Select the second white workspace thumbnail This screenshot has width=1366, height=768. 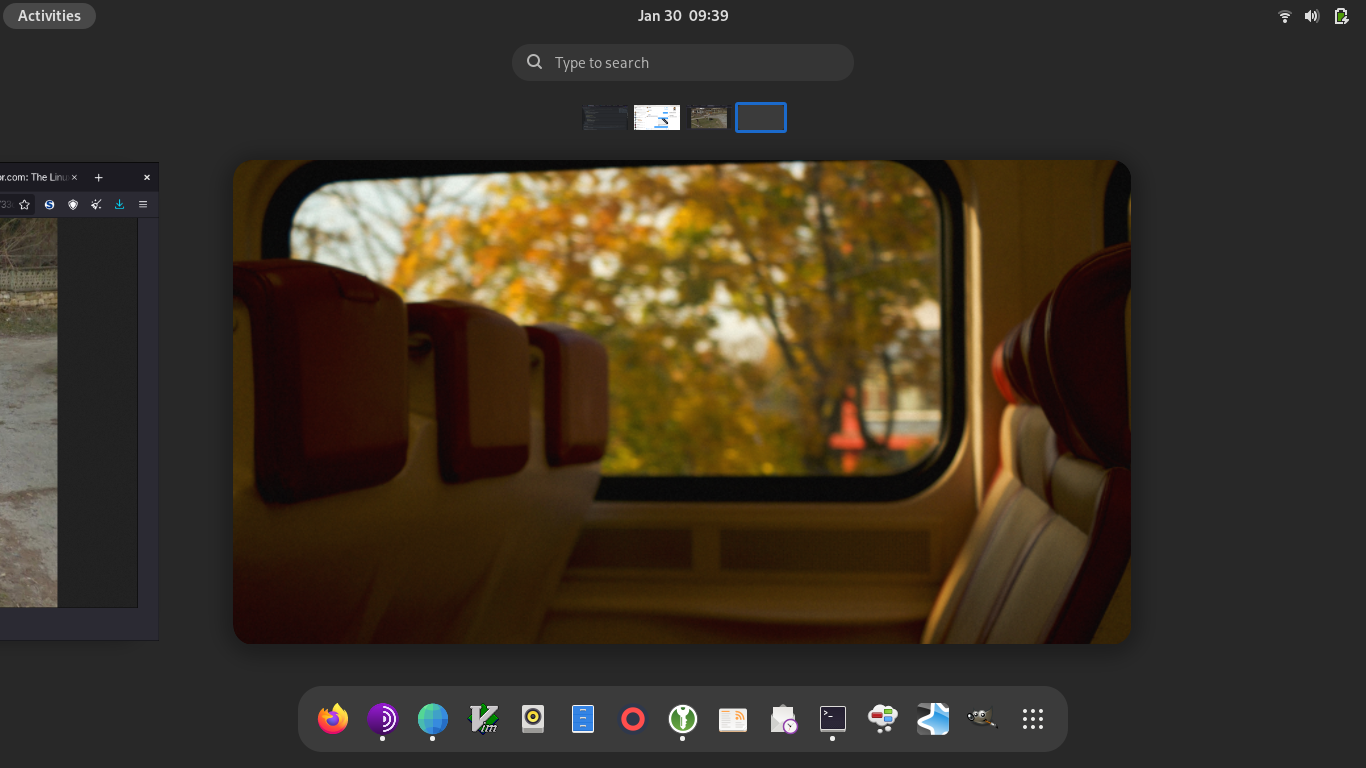pos(657,118)
